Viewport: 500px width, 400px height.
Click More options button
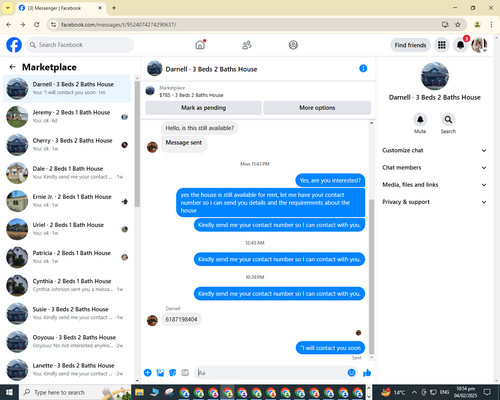tap(317, 108)
